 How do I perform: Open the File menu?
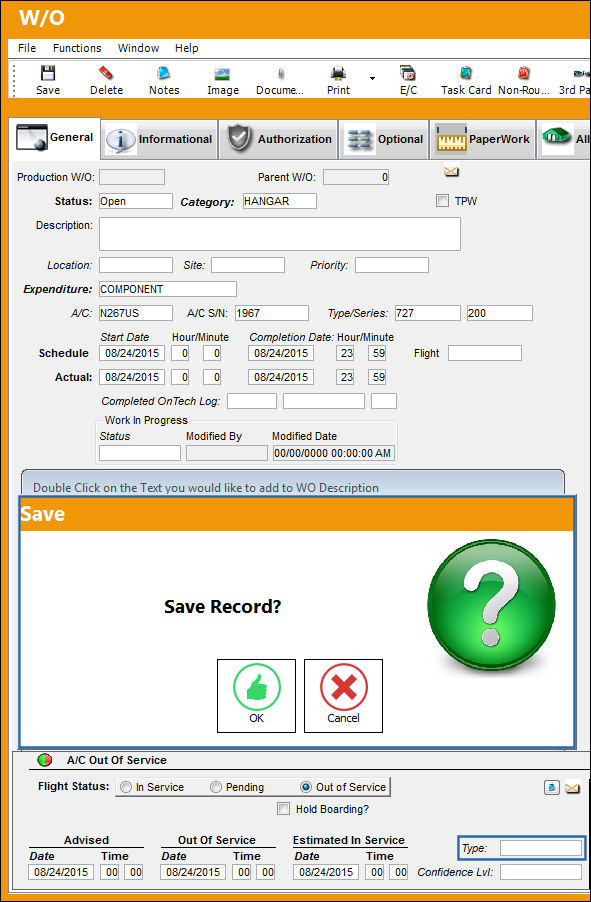point(26,48)
